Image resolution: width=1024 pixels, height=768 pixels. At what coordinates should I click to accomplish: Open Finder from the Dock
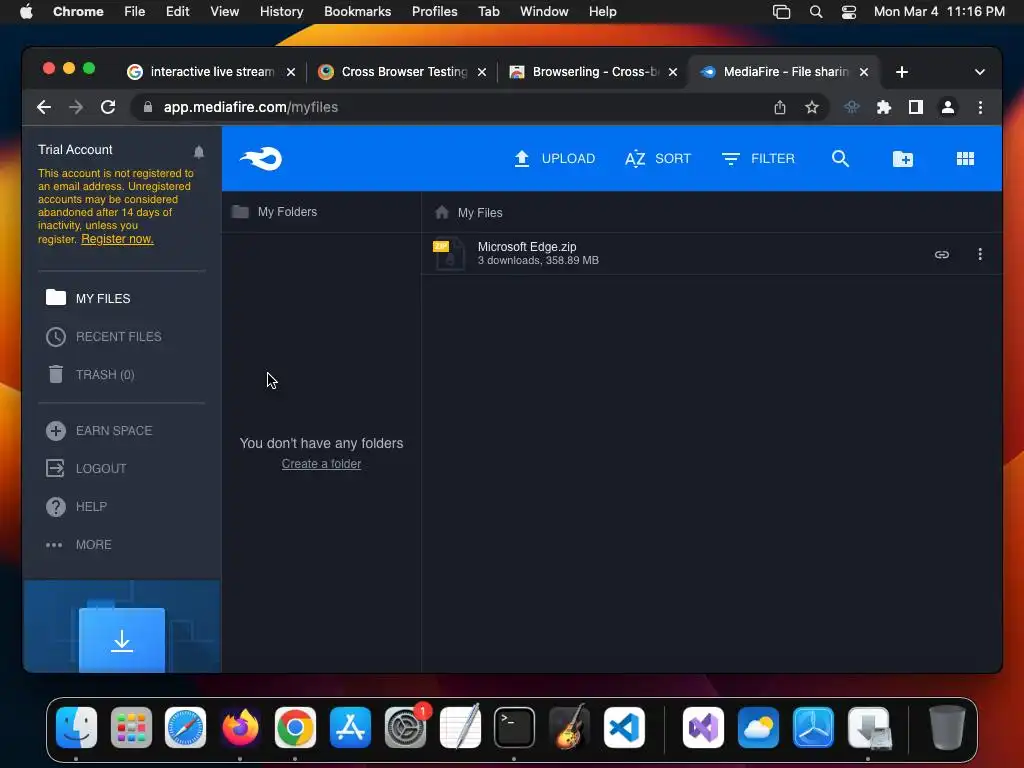coord(76,728)
